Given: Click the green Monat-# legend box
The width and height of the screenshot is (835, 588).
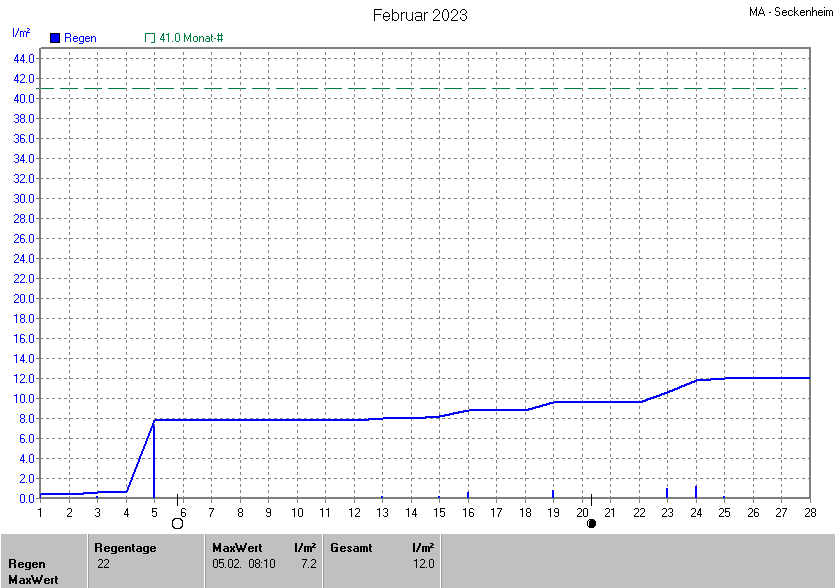Looking at the screenshot, I should coord(150,38).
